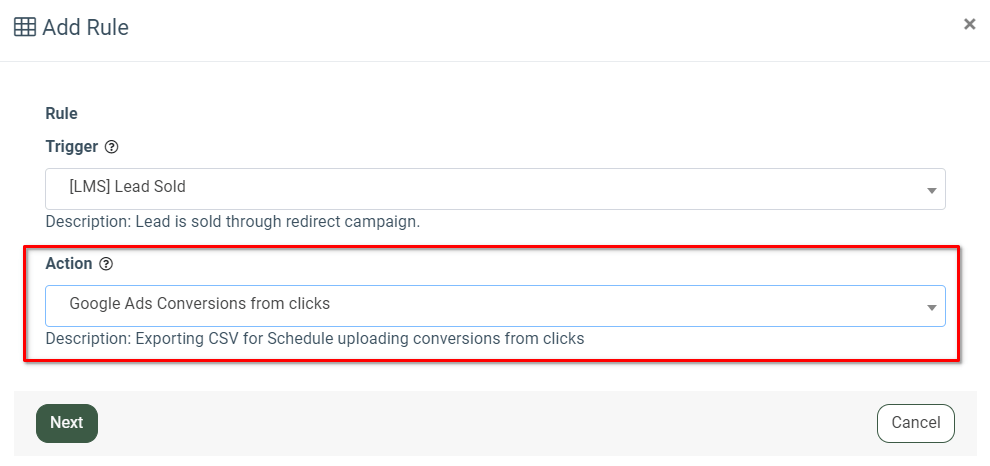This screenshot has width=990, height=466.
Task: Click empty footer area between Next and Cancel
Action: coord(486,423)
